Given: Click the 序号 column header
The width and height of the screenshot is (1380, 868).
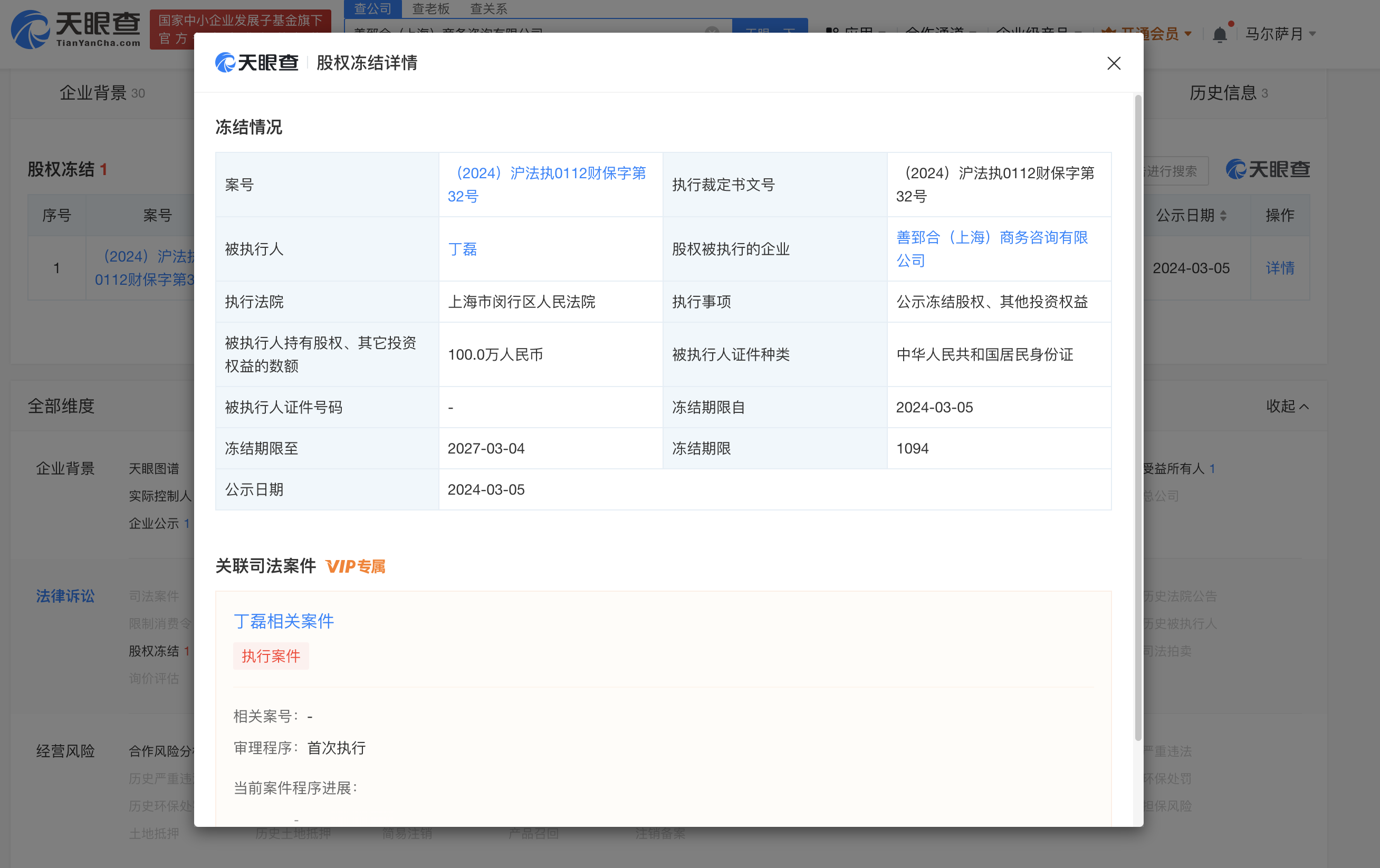Looking at the screenshot, I should click(57, 216).
